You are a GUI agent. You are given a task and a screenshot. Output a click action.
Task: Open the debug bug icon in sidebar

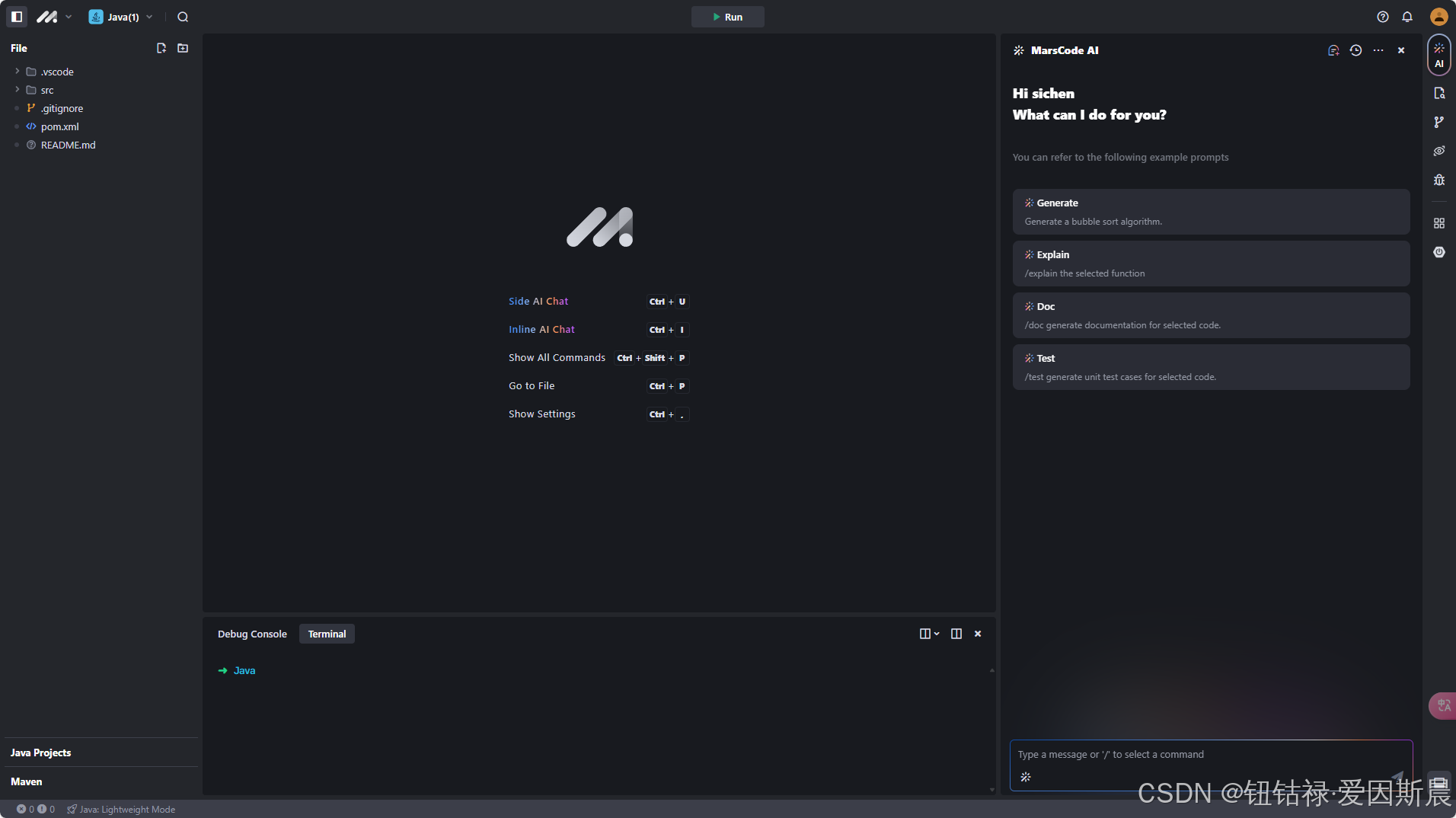(x=1438, y=180)
